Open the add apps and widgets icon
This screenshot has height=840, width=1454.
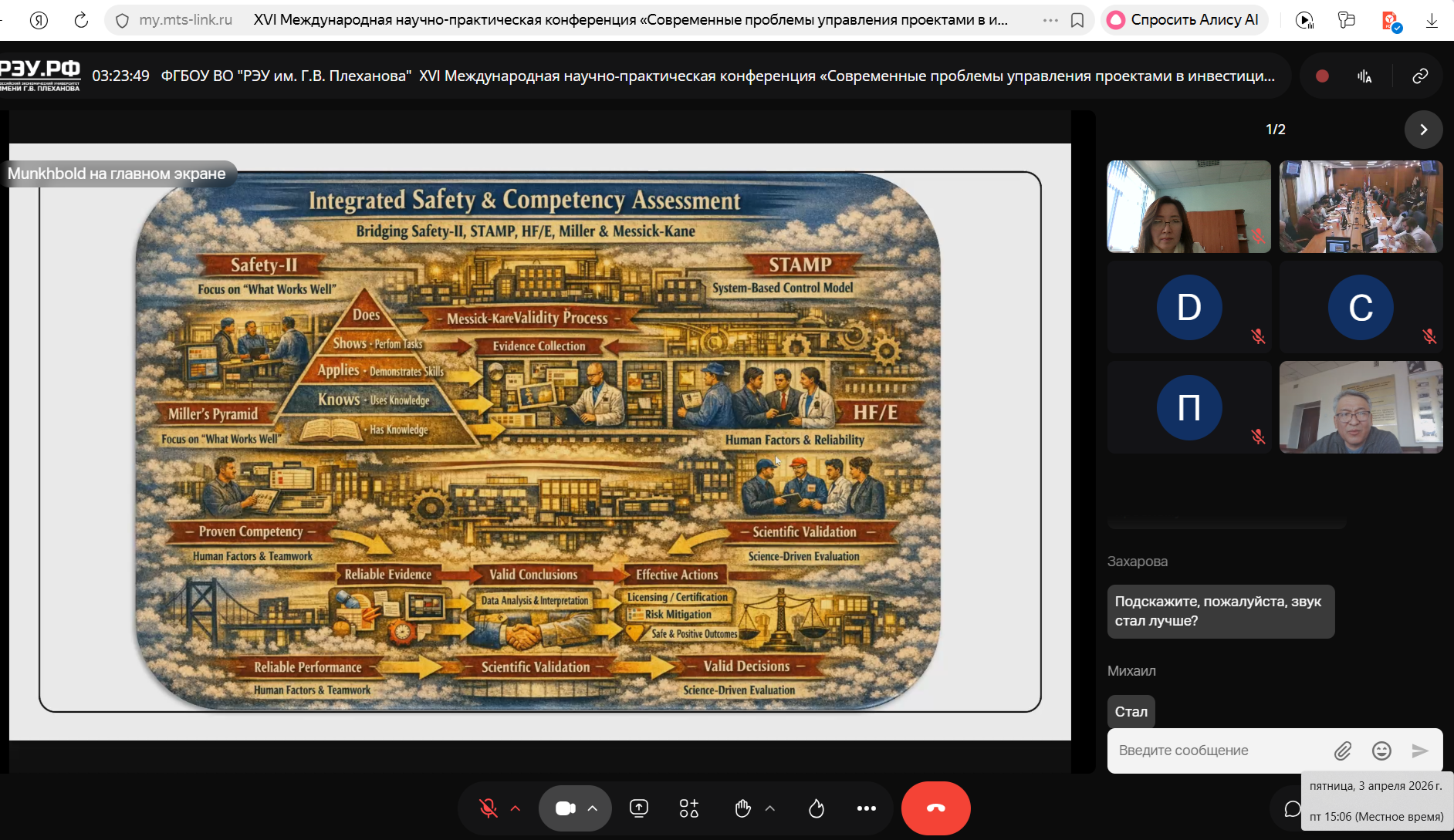point(688,808)
